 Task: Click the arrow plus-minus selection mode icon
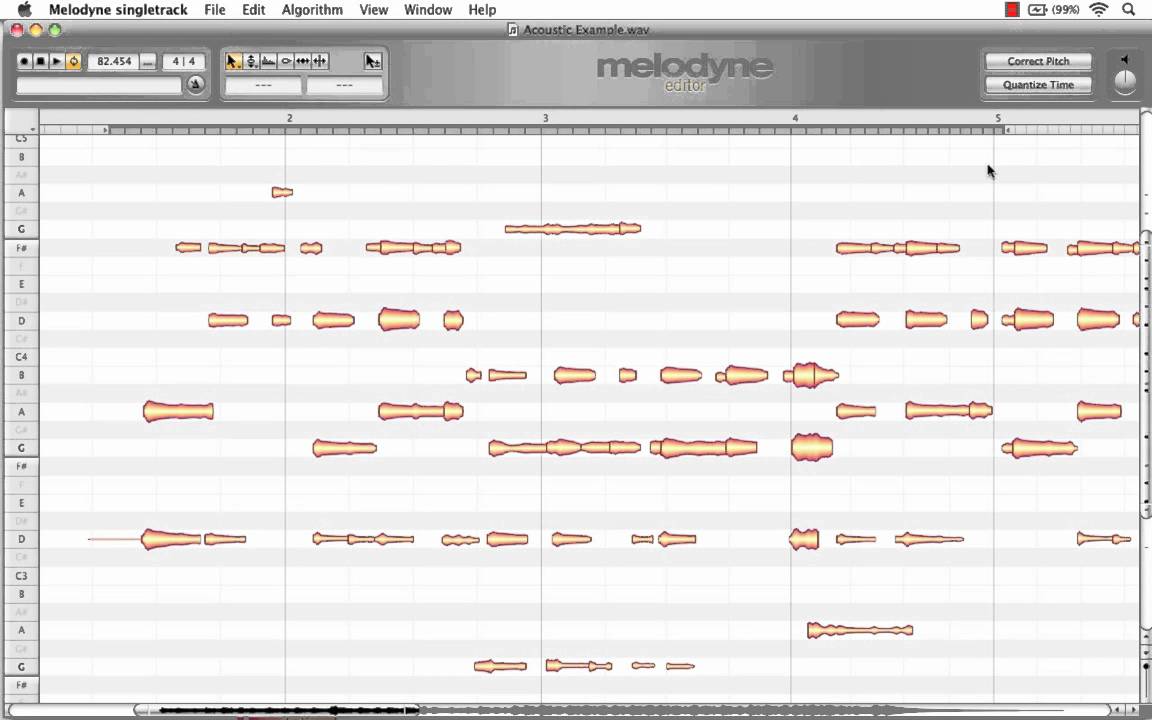[x=373, y=62]
